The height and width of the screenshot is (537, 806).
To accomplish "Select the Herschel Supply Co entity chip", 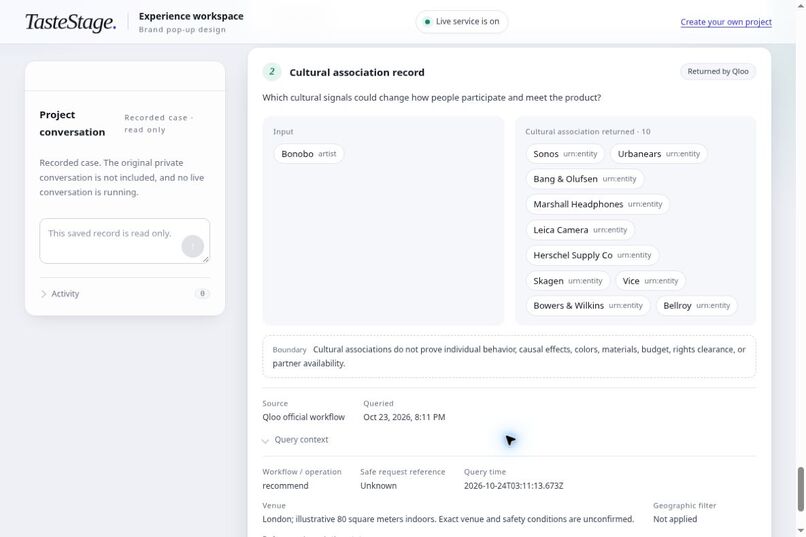I will [x=592, y=255].
